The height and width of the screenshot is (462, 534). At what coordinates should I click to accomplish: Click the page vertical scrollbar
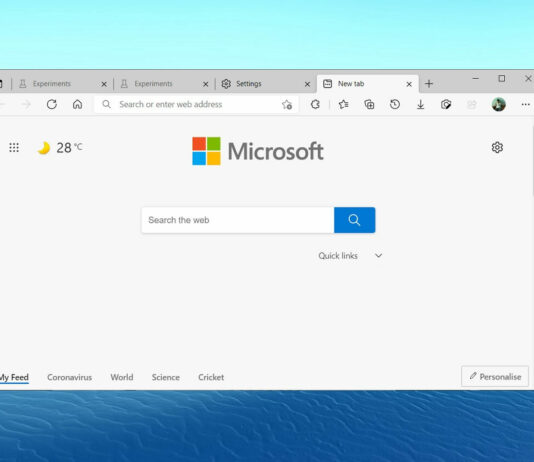(x=532, y=160)
